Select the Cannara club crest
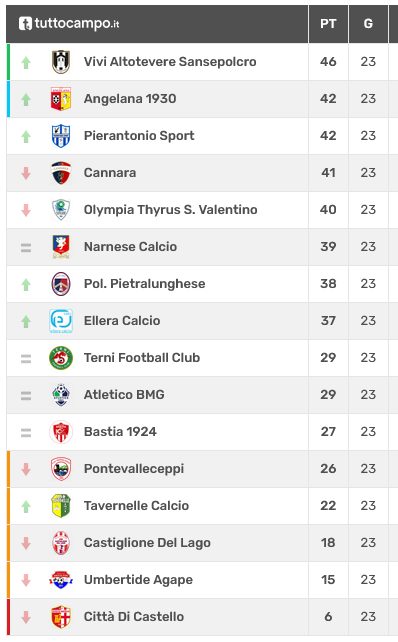 click(61, 173)
